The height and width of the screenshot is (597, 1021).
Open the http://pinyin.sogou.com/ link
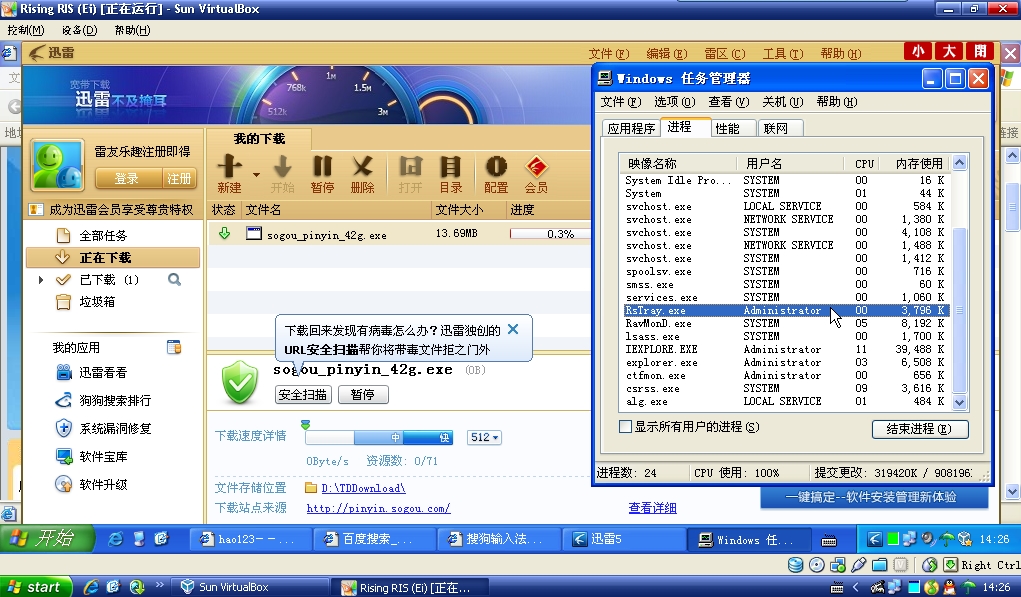[378, 508]
